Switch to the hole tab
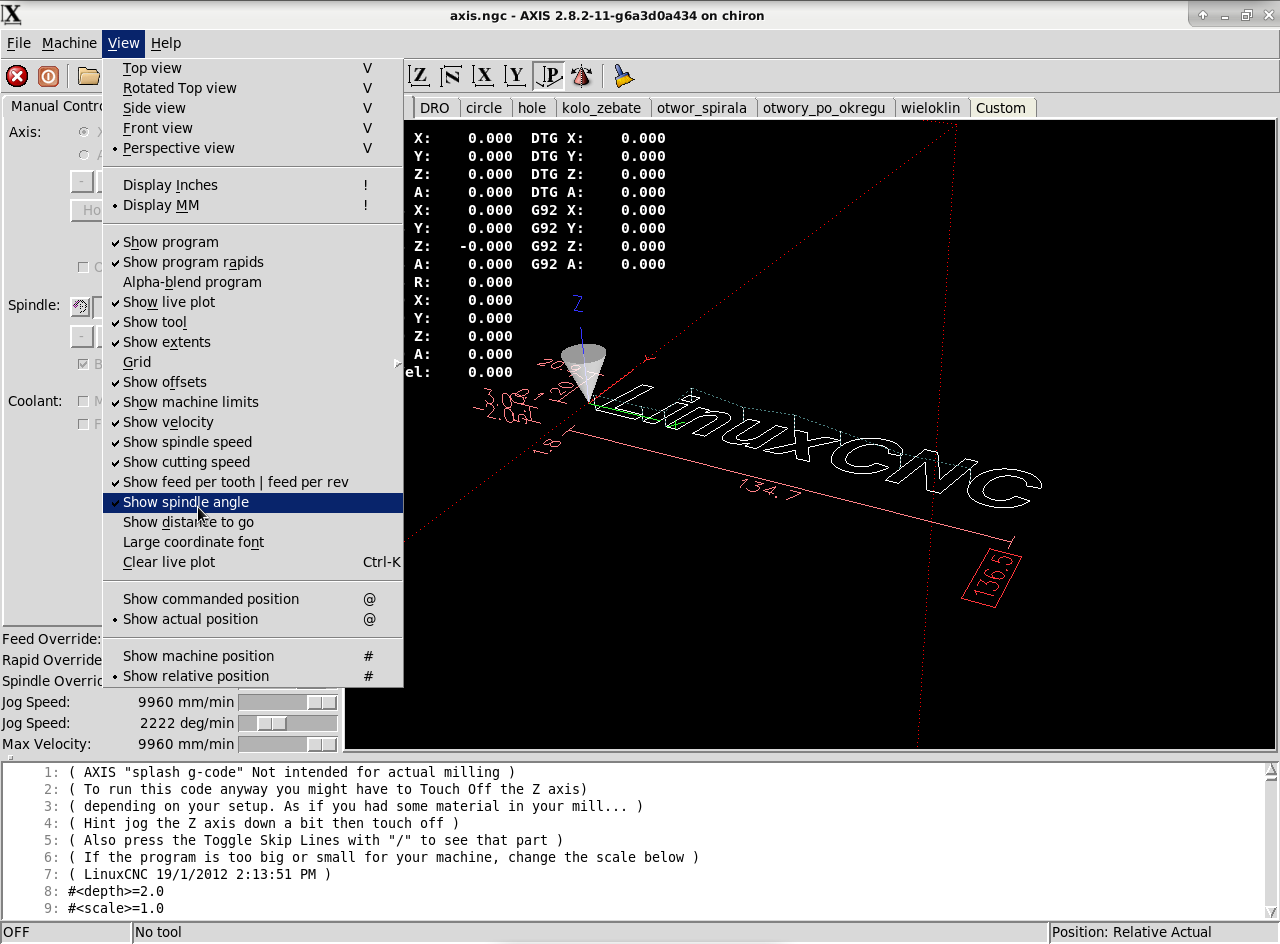Screen dimensions: 1280x944 click(532, 108)
